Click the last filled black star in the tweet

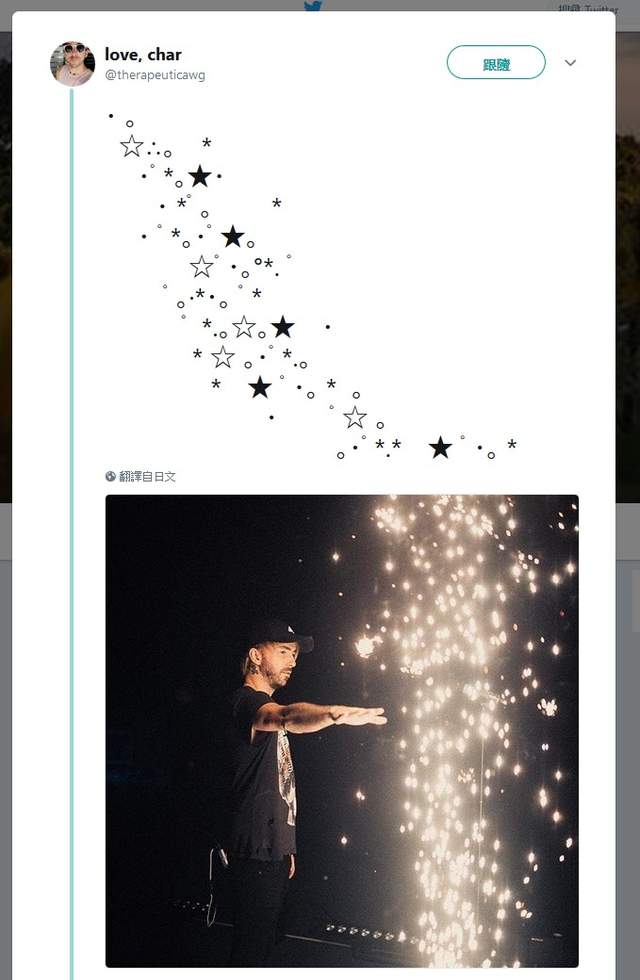(441, 448)
